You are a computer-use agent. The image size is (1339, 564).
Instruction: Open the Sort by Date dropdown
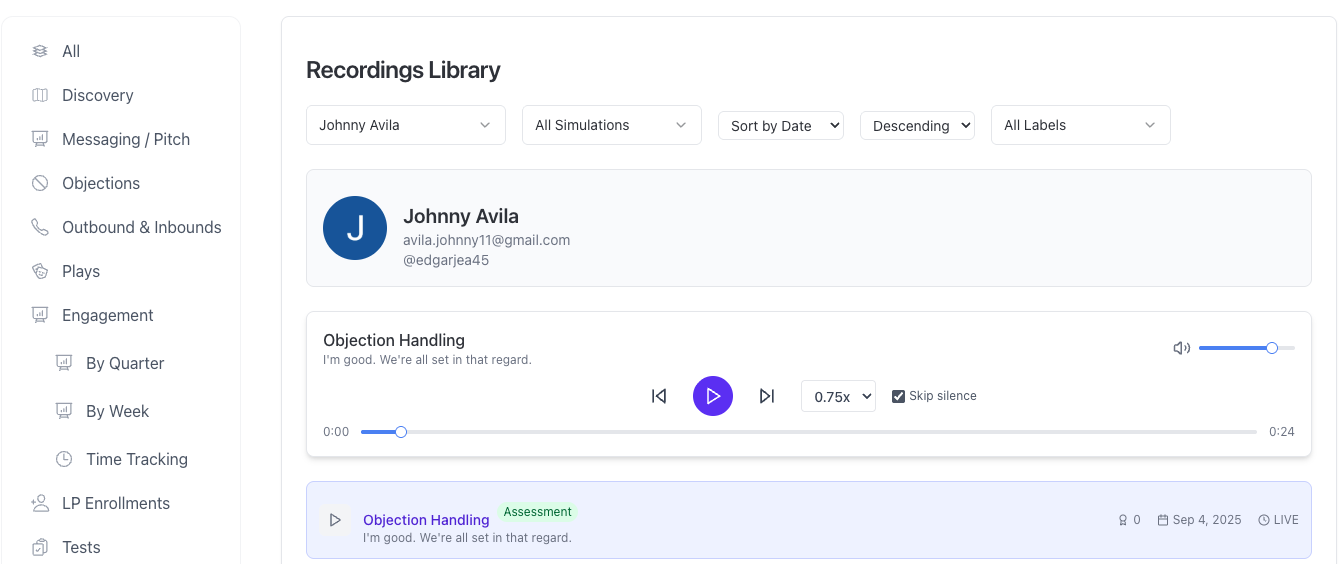coord(781,126)
